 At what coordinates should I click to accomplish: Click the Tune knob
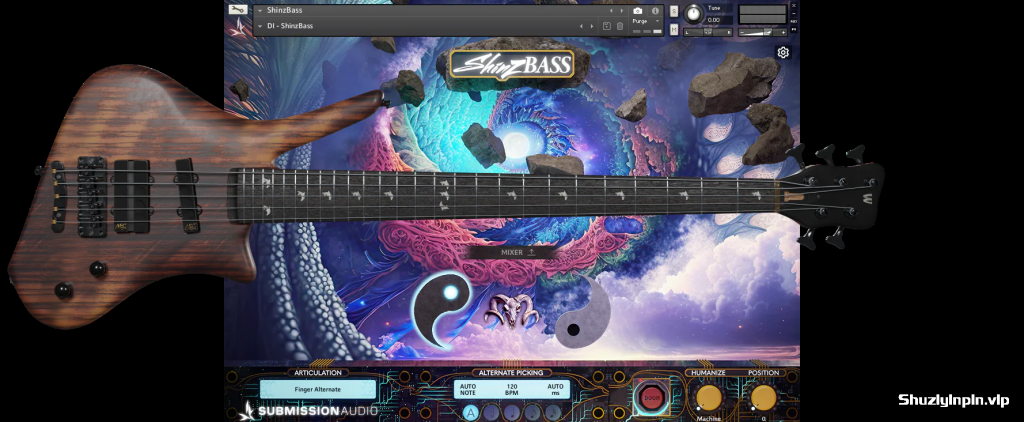694,13
